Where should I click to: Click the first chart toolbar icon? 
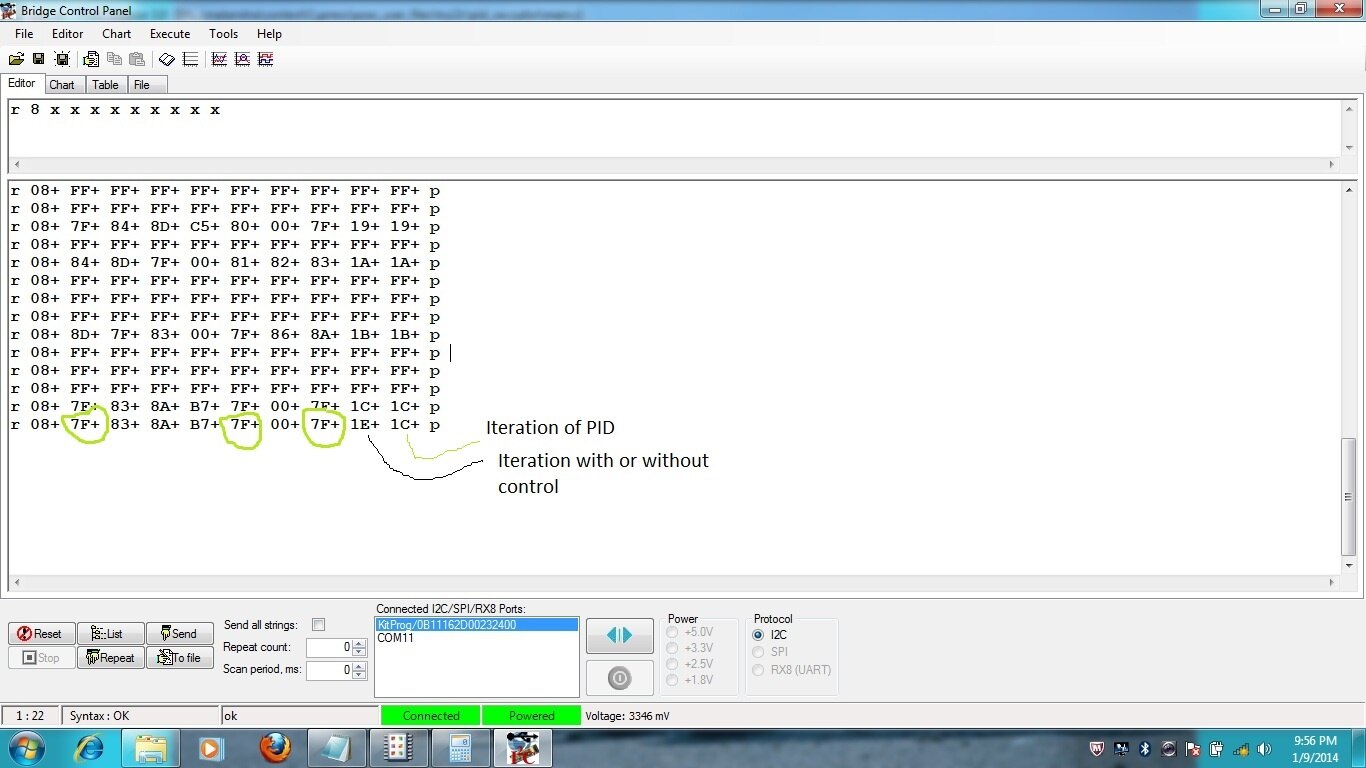pos(219,60)
